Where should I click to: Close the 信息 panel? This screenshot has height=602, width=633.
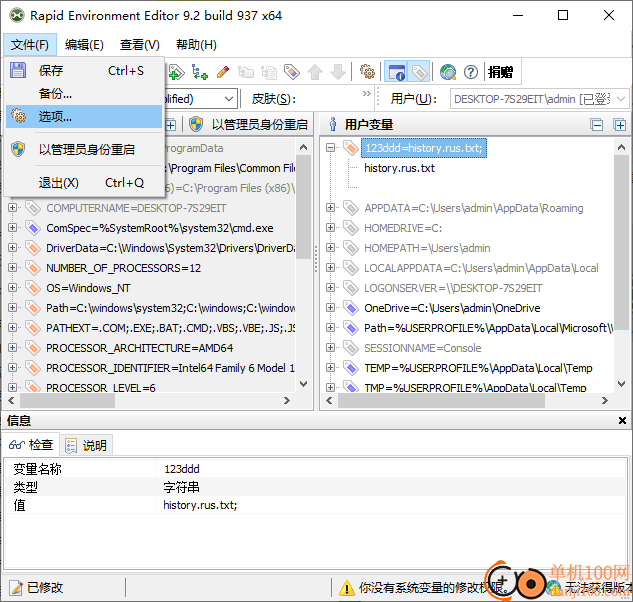click(x=622, y=421)
